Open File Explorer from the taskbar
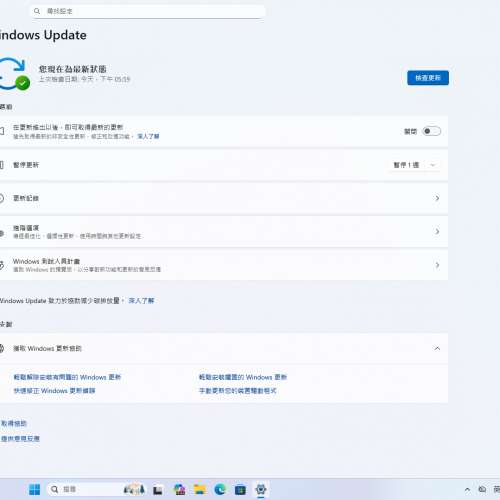Viewport: 500px width, 500px height. coord(200,489)
